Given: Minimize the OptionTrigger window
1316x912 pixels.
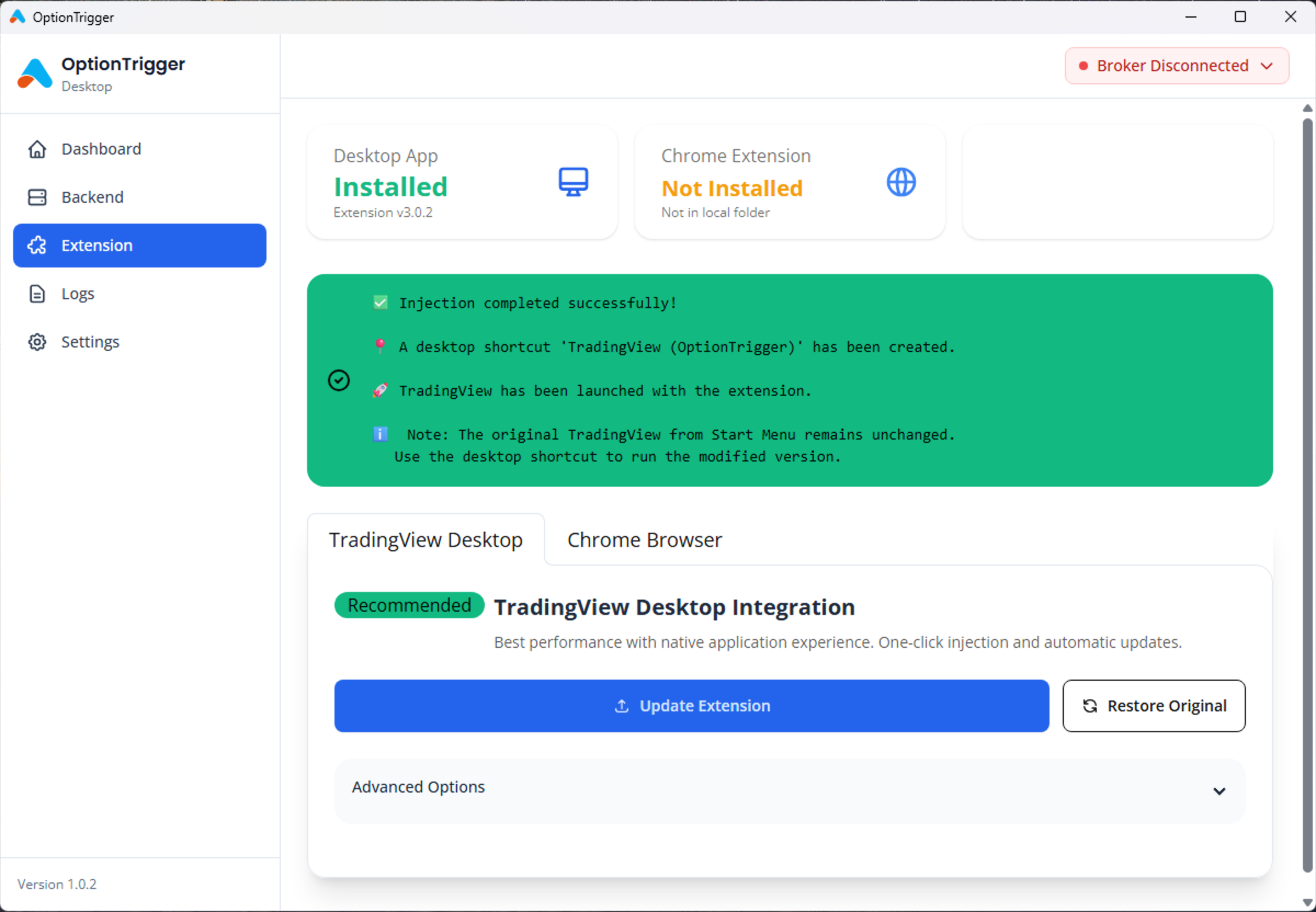Looking at the screenshot, I should coord(1191,16).
